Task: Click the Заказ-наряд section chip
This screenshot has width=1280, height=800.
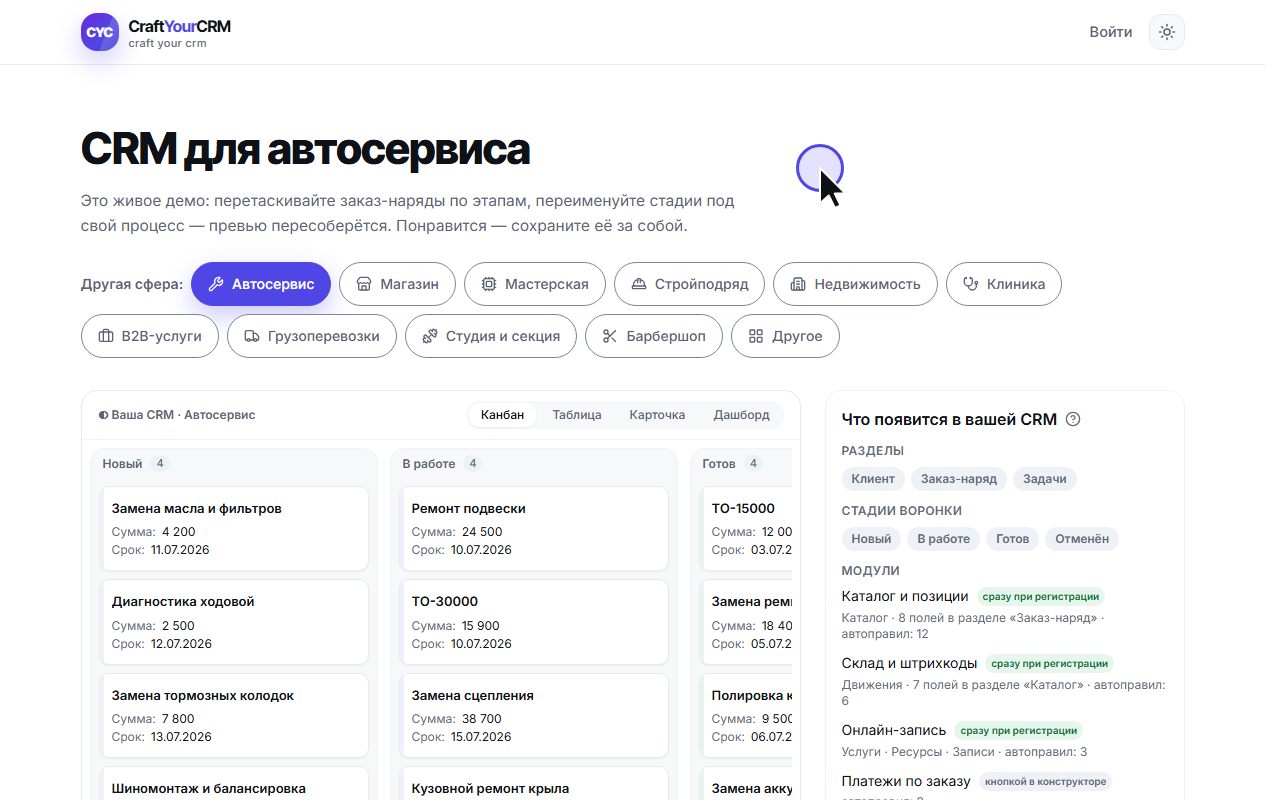Action: (x=959, y=479)
